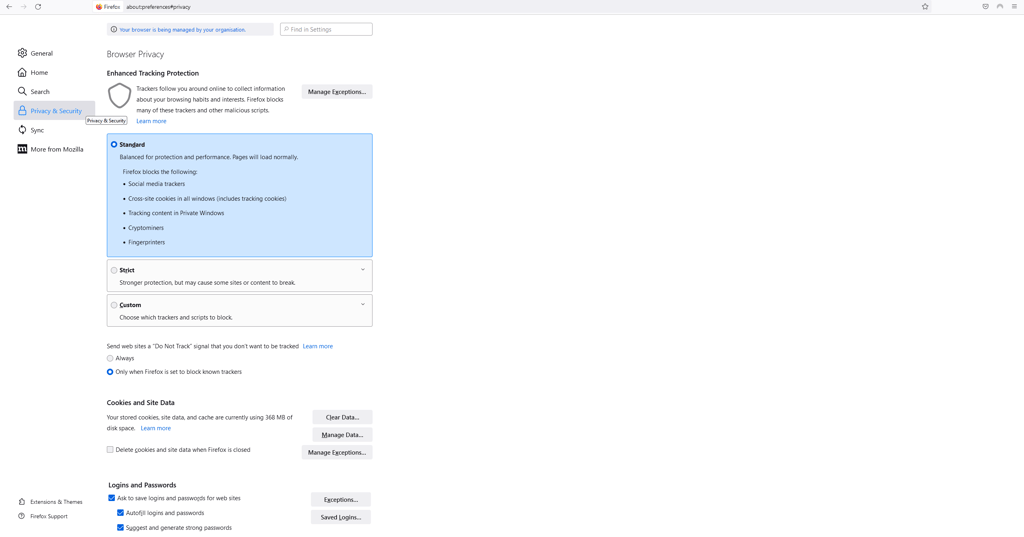Click the Browser Privacy heading
Screen dimensions: 1024x537
tap(135, 54)
